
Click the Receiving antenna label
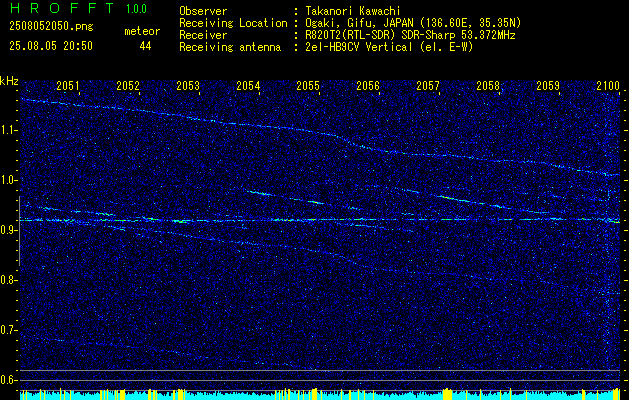tap(230, 47)
